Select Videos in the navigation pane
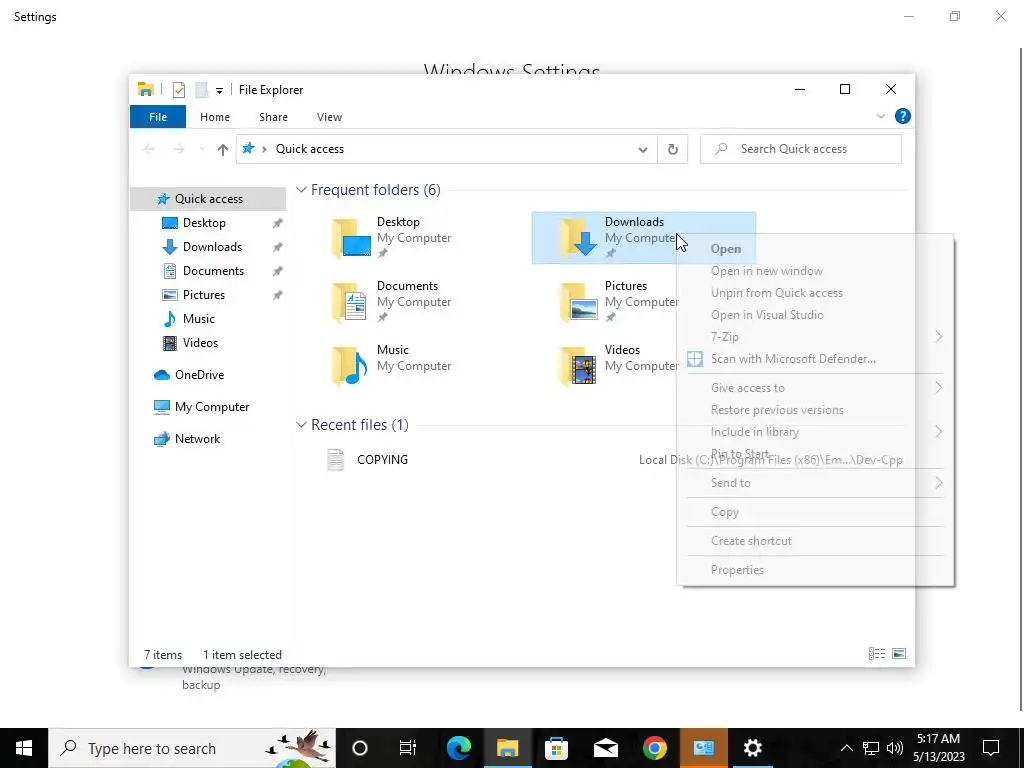This screenshot has width=1024, height=768. click(x=200, y=343)
